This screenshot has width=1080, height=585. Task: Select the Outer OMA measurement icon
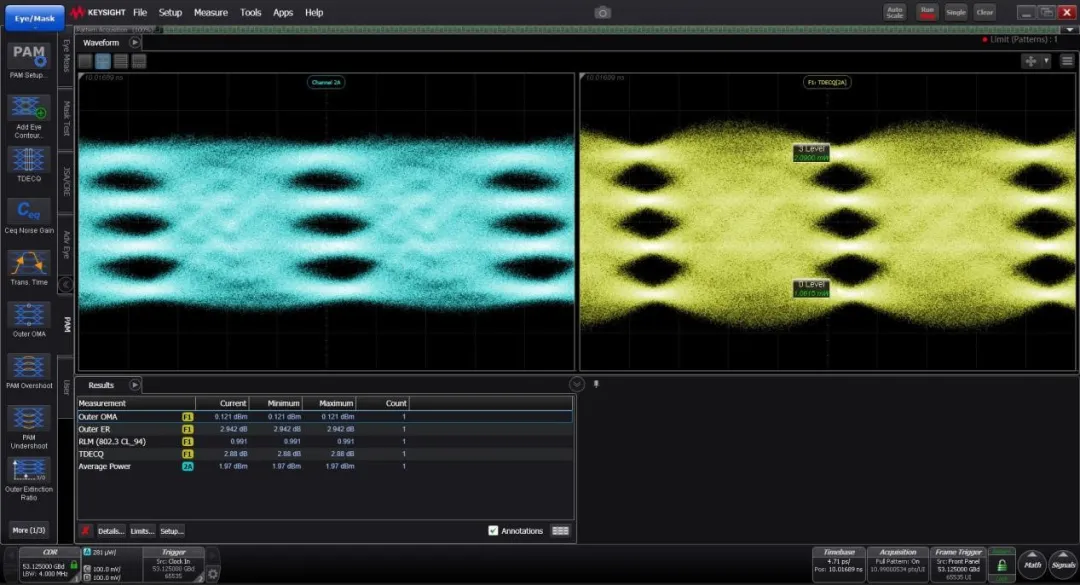point(29,317)
